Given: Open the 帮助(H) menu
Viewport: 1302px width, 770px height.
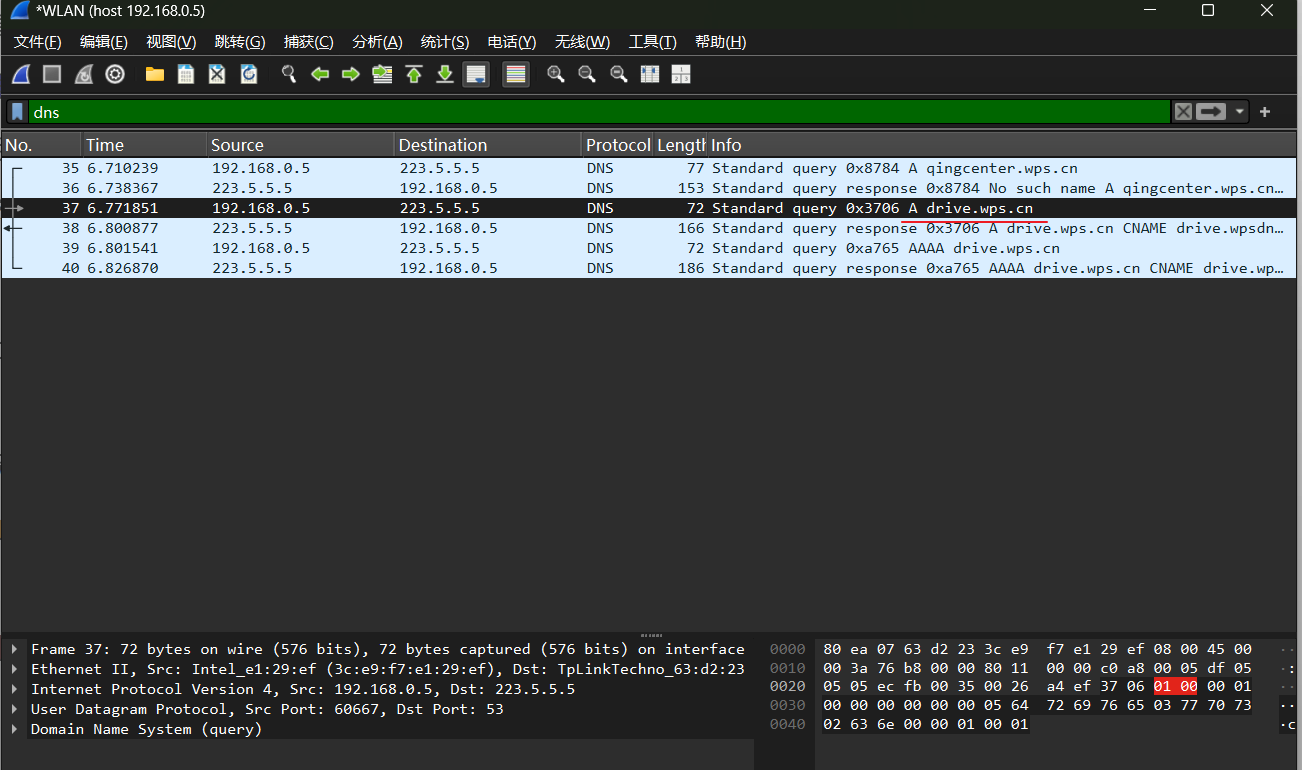Looking at the screenshot, I should click(x=721, y=42).
